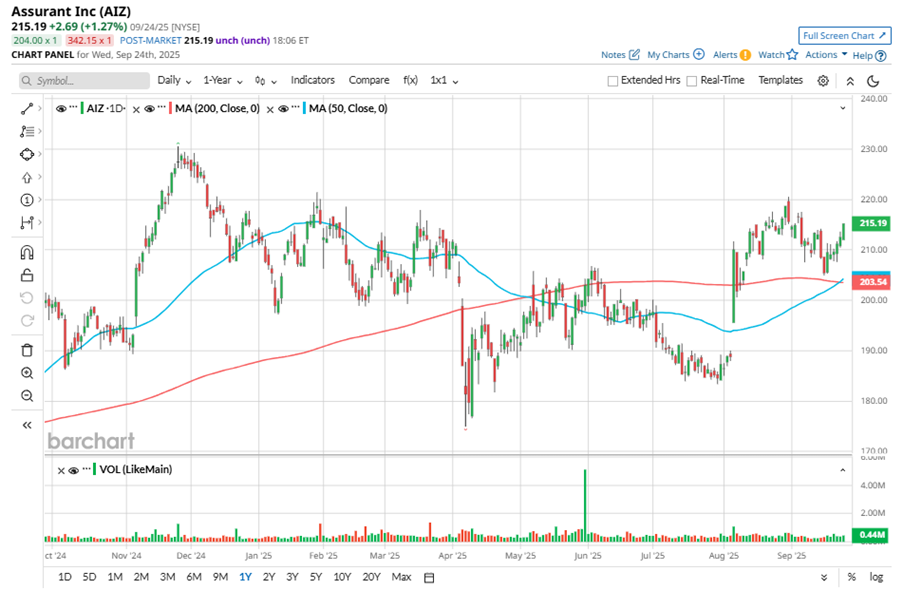The height and width of the screenshot is (590, 903).
Task: Toggle visibility eye of MA 50
Action: coord(283,108)
